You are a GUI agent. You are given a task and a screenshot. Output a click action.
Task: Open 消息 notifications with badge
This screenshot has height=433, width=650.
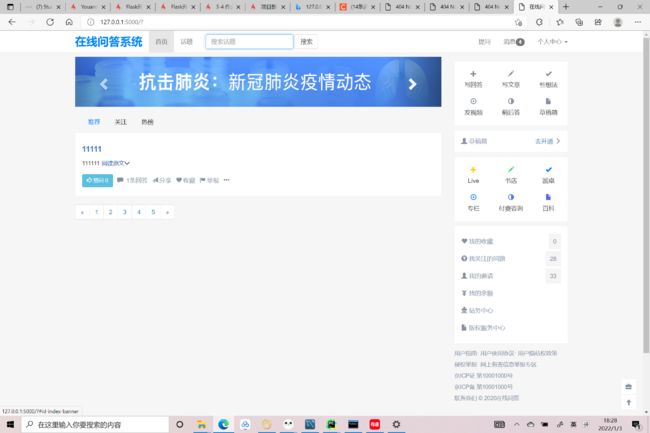point(514,41)
